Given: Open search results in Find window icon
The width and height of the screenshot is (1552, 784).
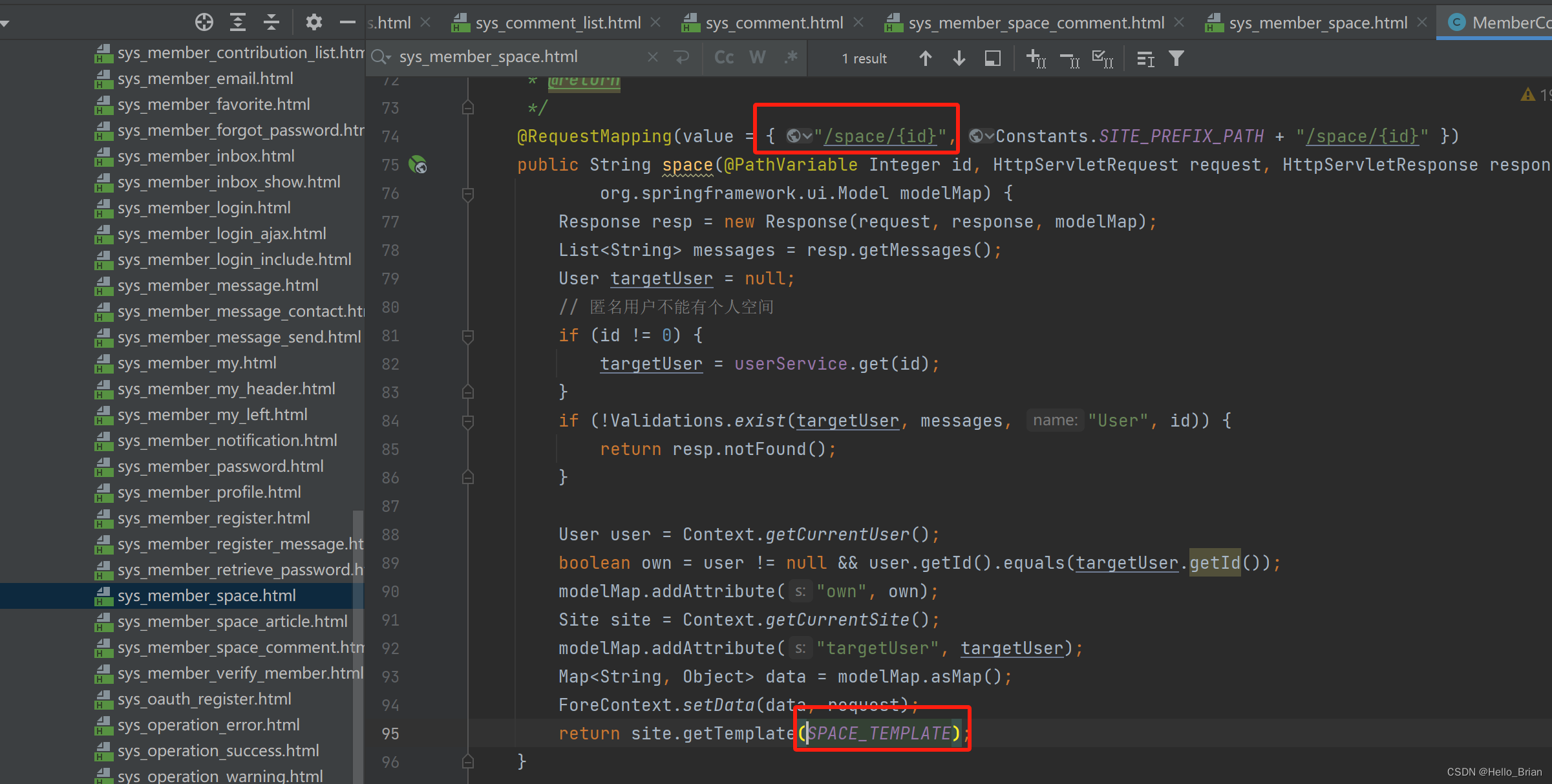Looking at the screenshot, I should tap(993, 58).
